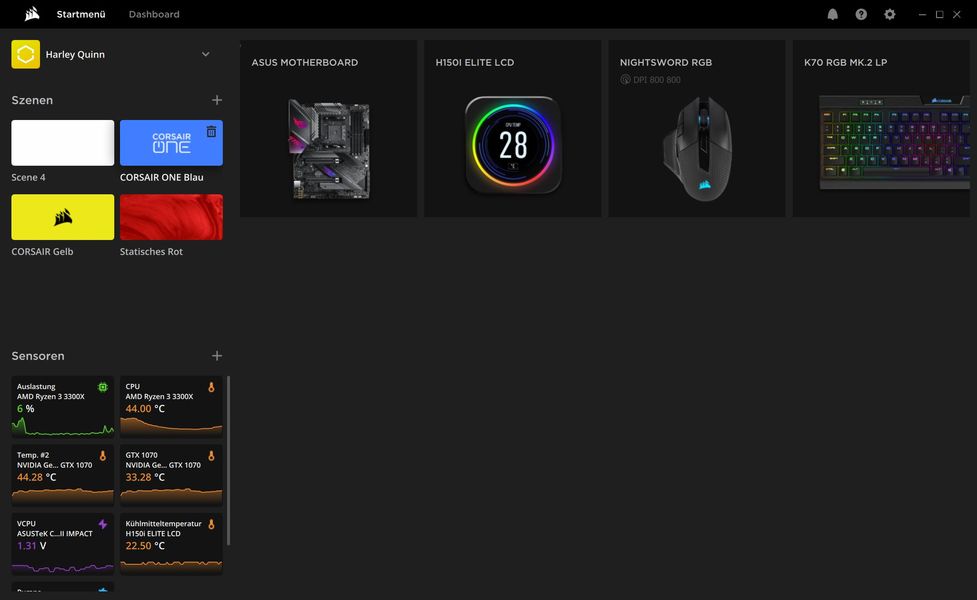Open the K70 RGB MK.2 LP card
This screenshot has width=977, height=600.
click(x=881, y=129)
